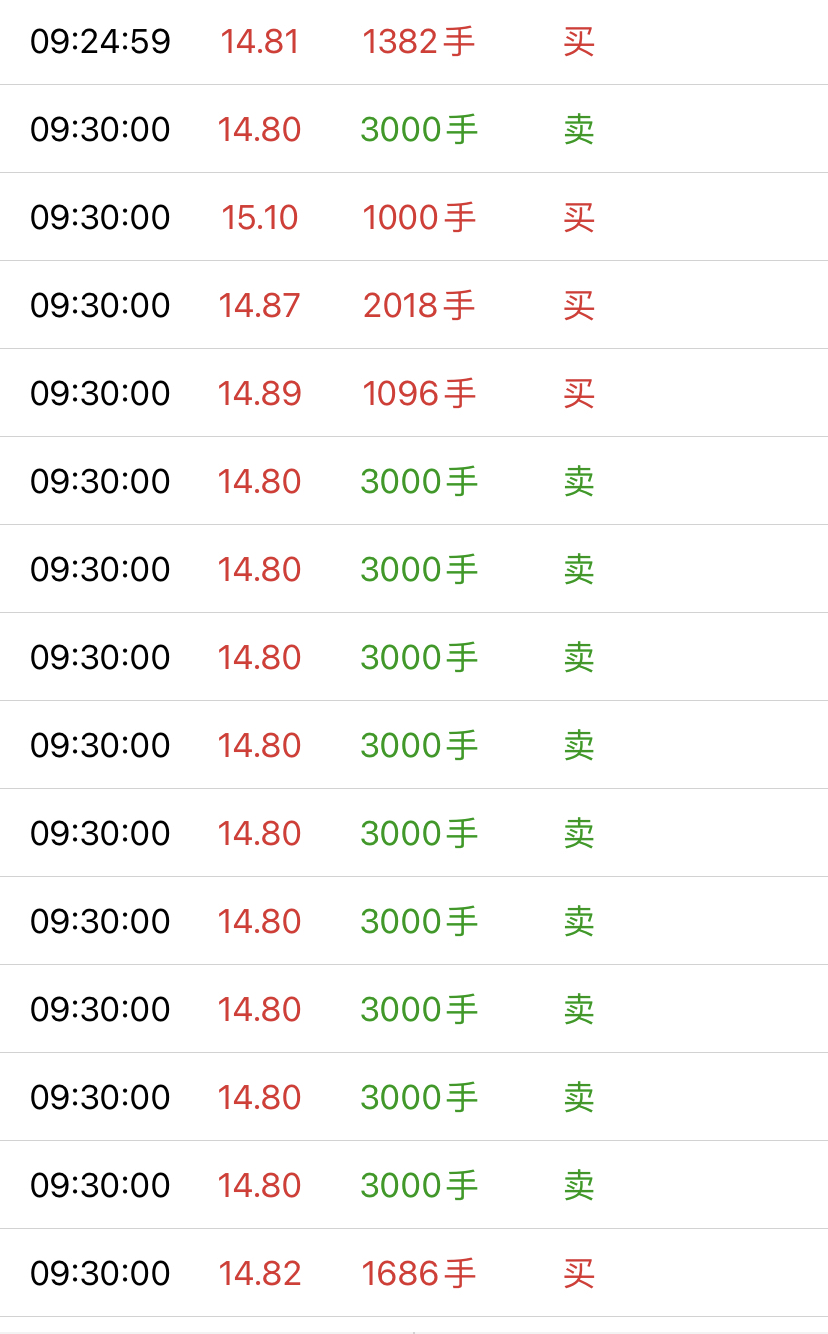This screenshot has height=1334, width=828.
Task: Click the 1686手 volume figure
Action: [419, 1274]
